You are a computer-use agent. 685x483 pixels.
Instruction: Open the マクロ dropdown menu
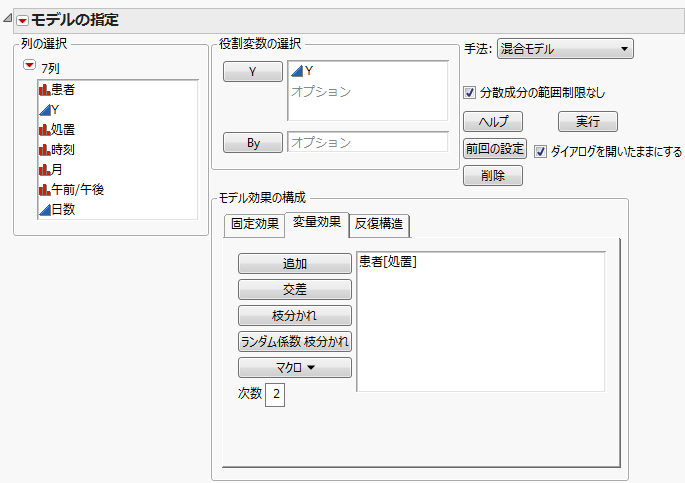[x=294, y=367]
